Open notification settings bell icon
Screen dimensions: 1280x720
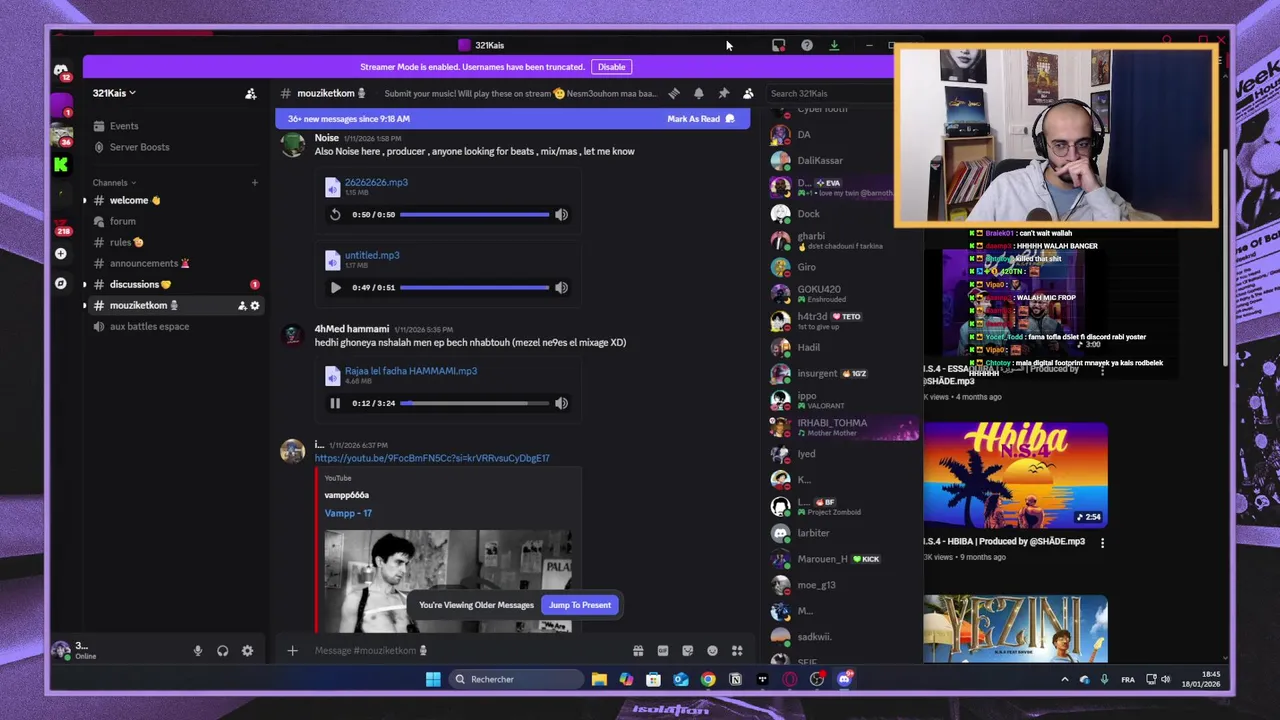[699, 94]
